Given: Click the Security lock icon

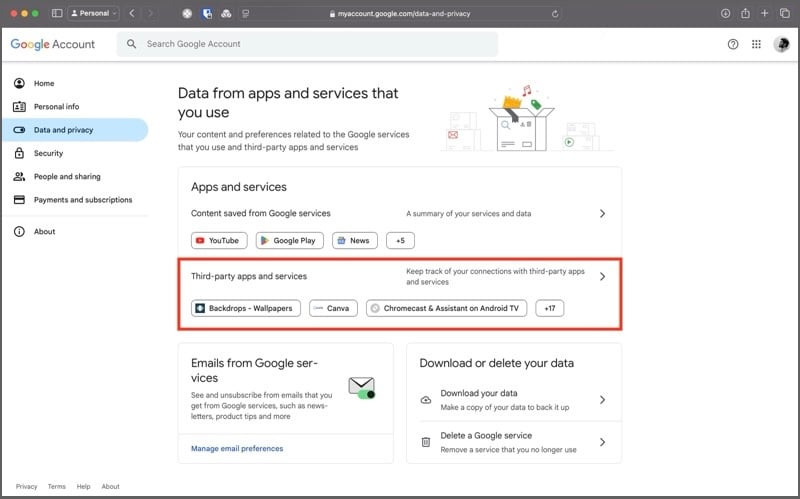Looking at the screenshot, I should (19, 153).
